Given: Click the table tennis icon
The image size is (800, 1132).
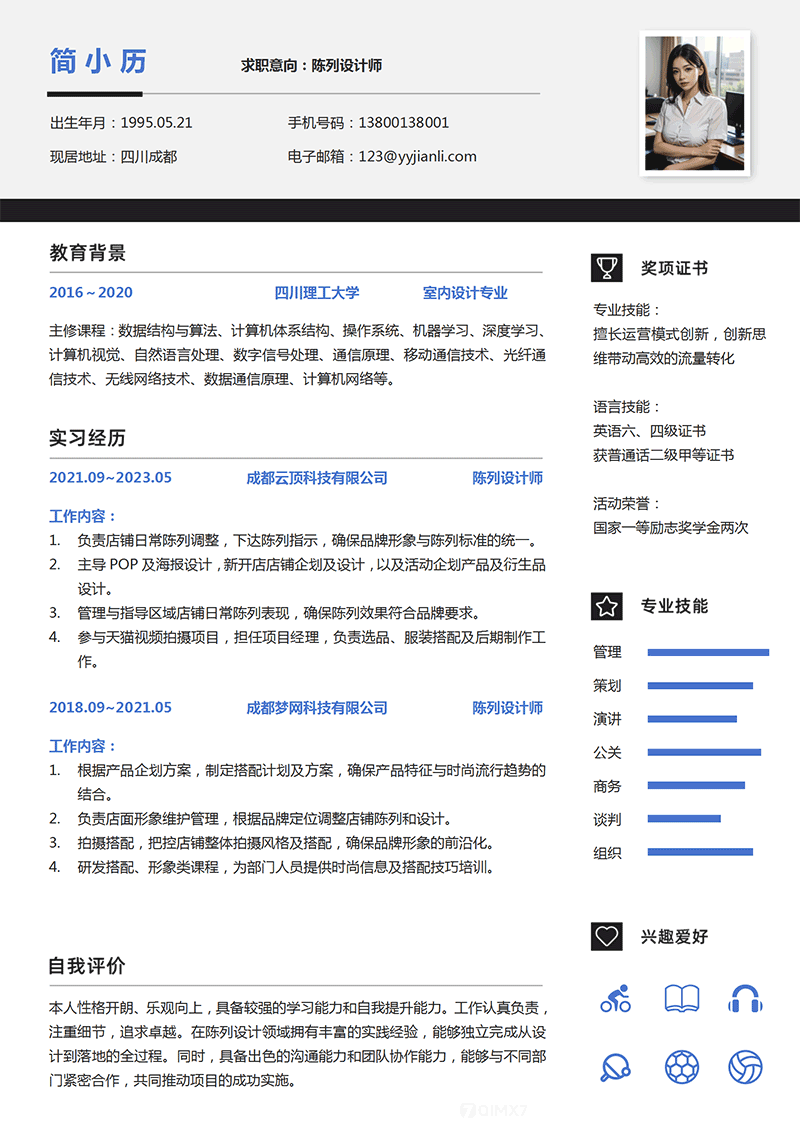Looking at the screenshot, I should [x=614, y=1066].
